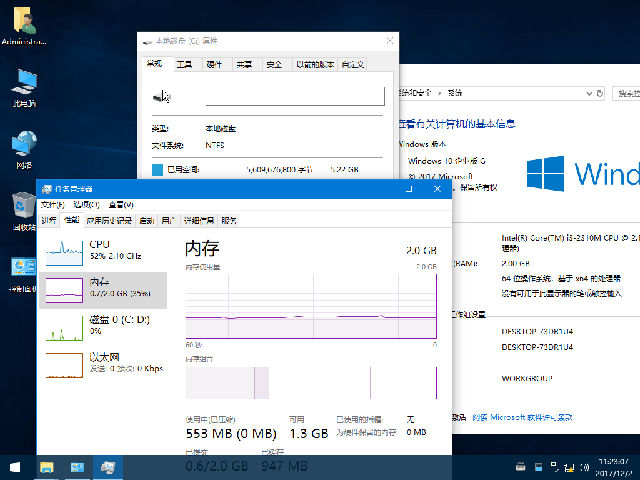640x480 pixels.
Task: Open the 选项(O) menu in Task Manager
Action: click(x=86, y=204)
